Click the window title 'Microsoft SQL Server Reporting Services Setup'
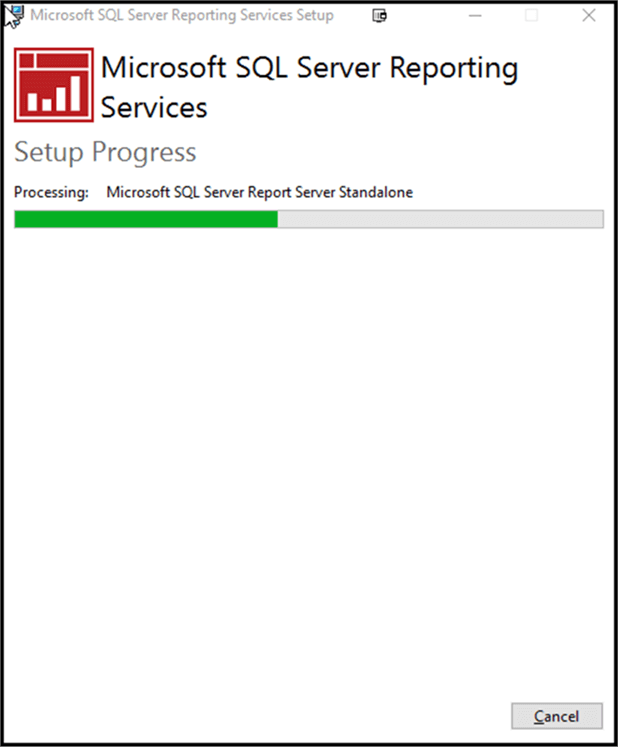This screenshot has height=747, width=618. click(x=182, y=15)
